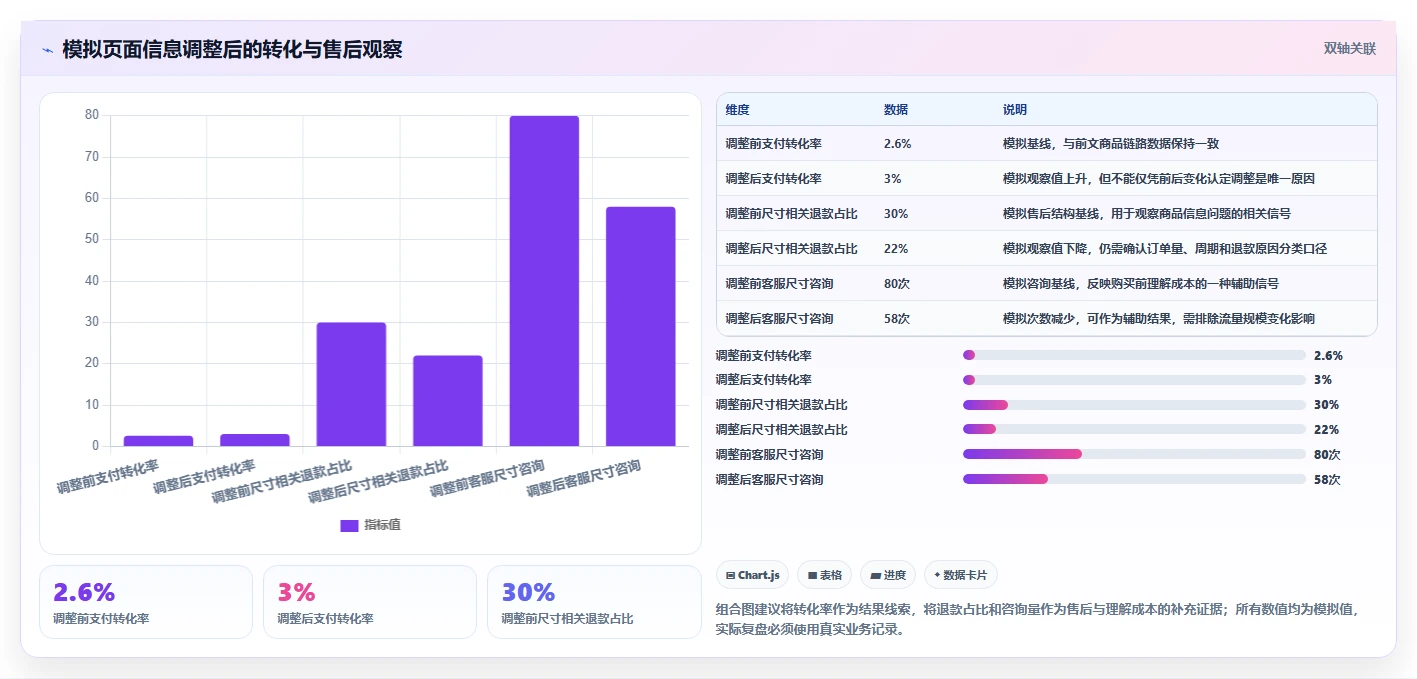Click the 30% progress bar for 调整前尺寸相关退款占比
The width and height of the screenshot is (1417, 679).
(1134, 405)
